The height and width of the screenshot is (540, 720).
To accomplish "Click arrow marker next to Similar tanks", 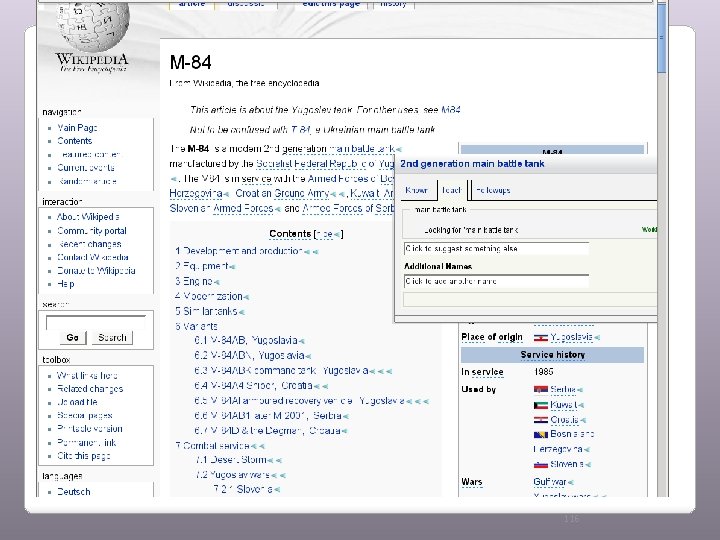I will (242, 312).
